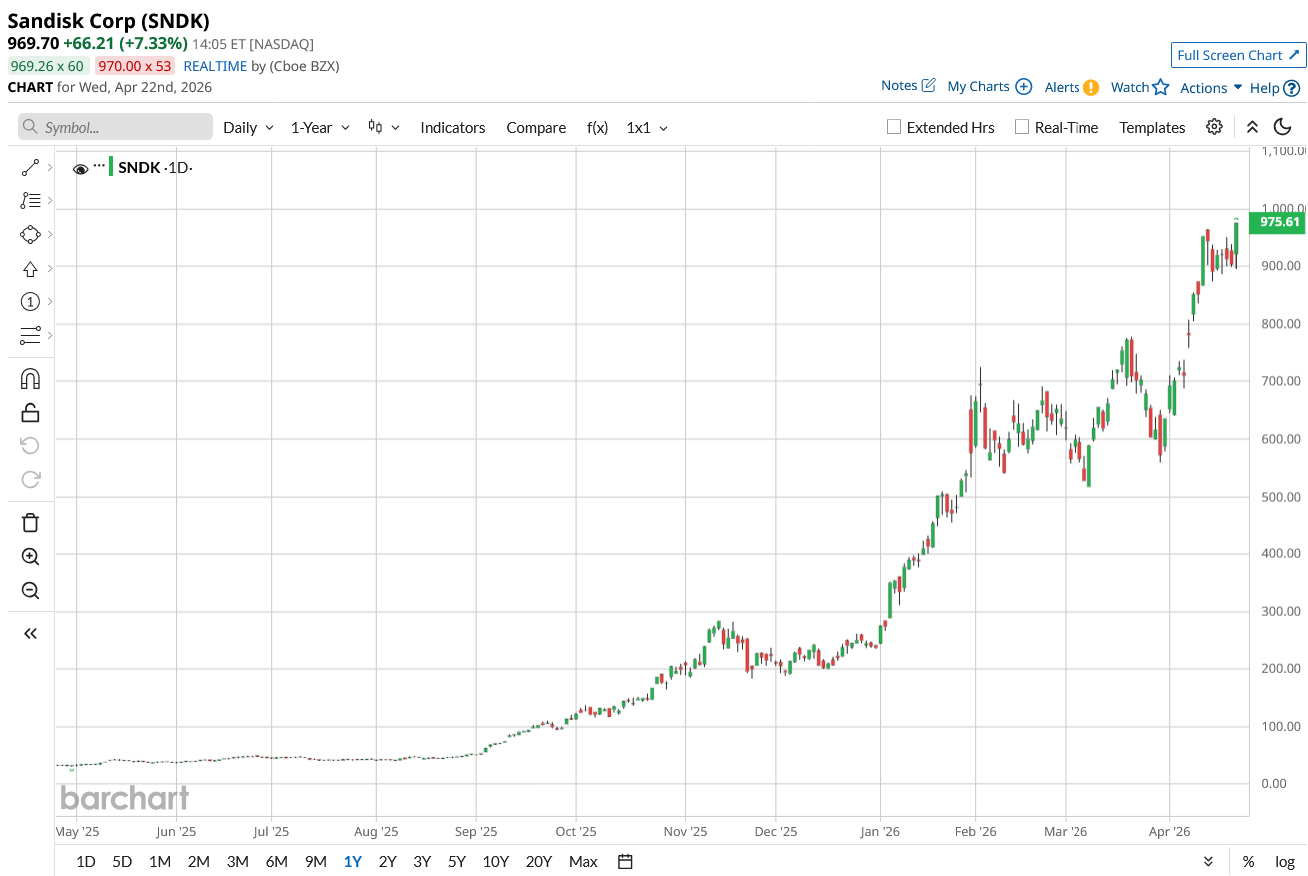Viewport: 1308px width, 876px height.
Task: Create an alert via Alerts
Action: click(1071, 87)
